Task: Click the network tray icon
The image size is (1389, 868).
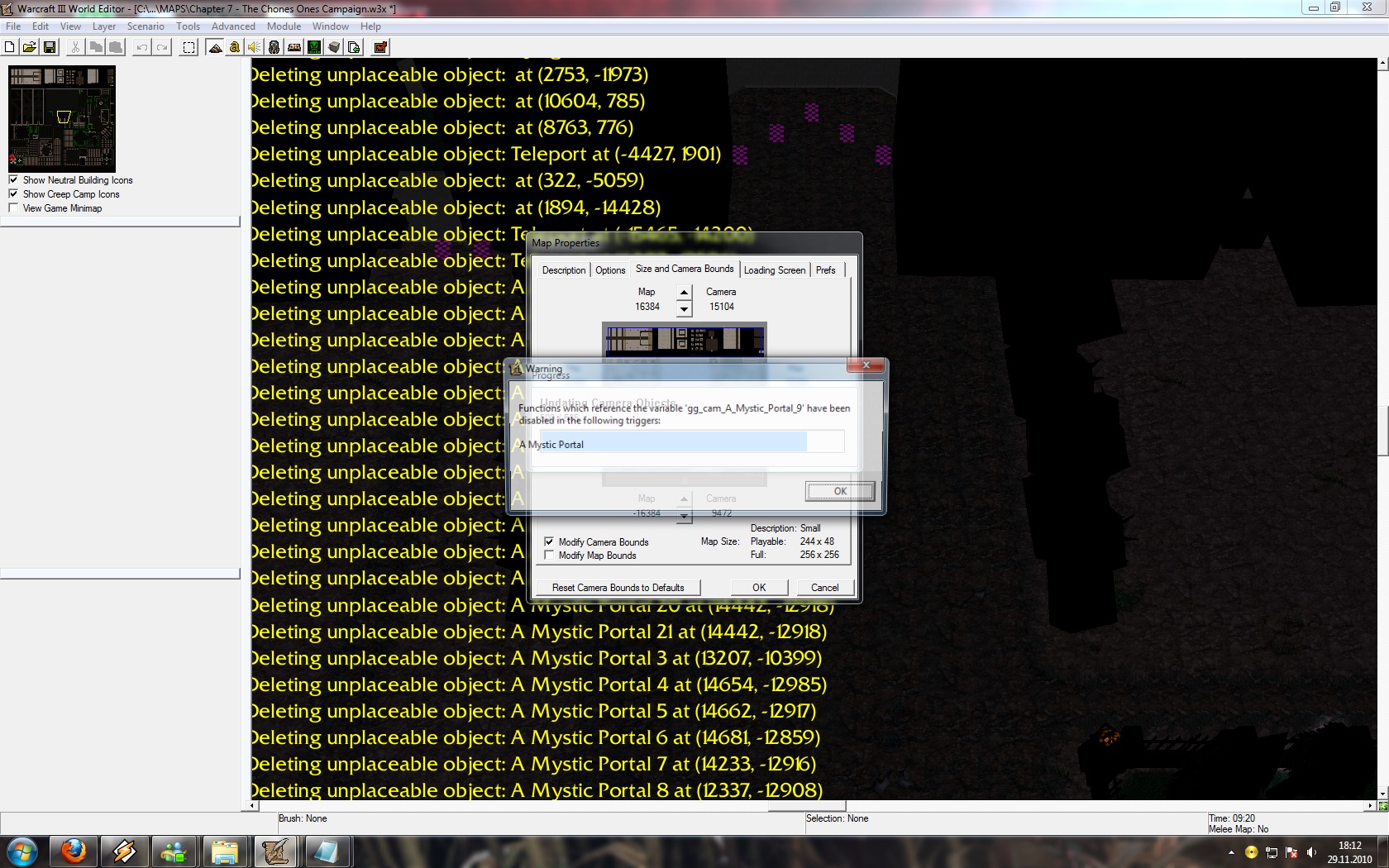Action: click(x=1272, y=852)
